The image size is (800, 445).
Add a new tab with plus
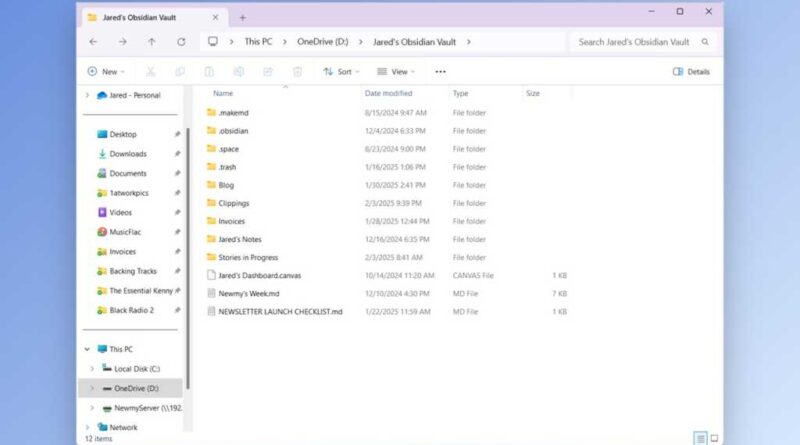[x=242, y=17]
